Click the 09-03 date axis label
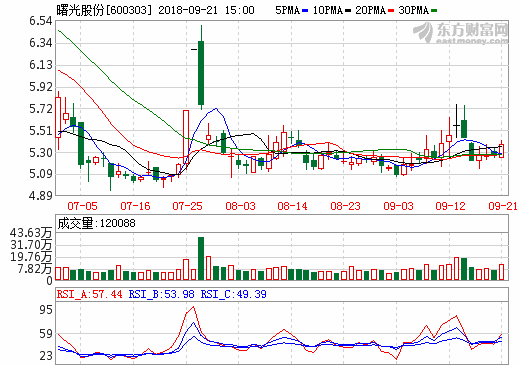520x365 pixels. click(x=398, y=206)
